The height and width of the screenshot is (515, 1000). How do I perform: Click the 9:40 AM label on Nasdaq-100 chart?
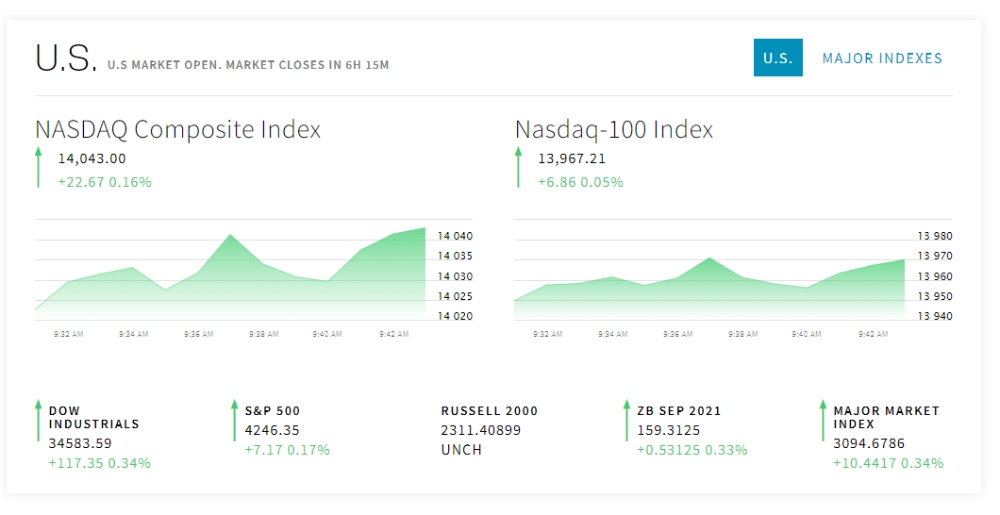(806, 334)
